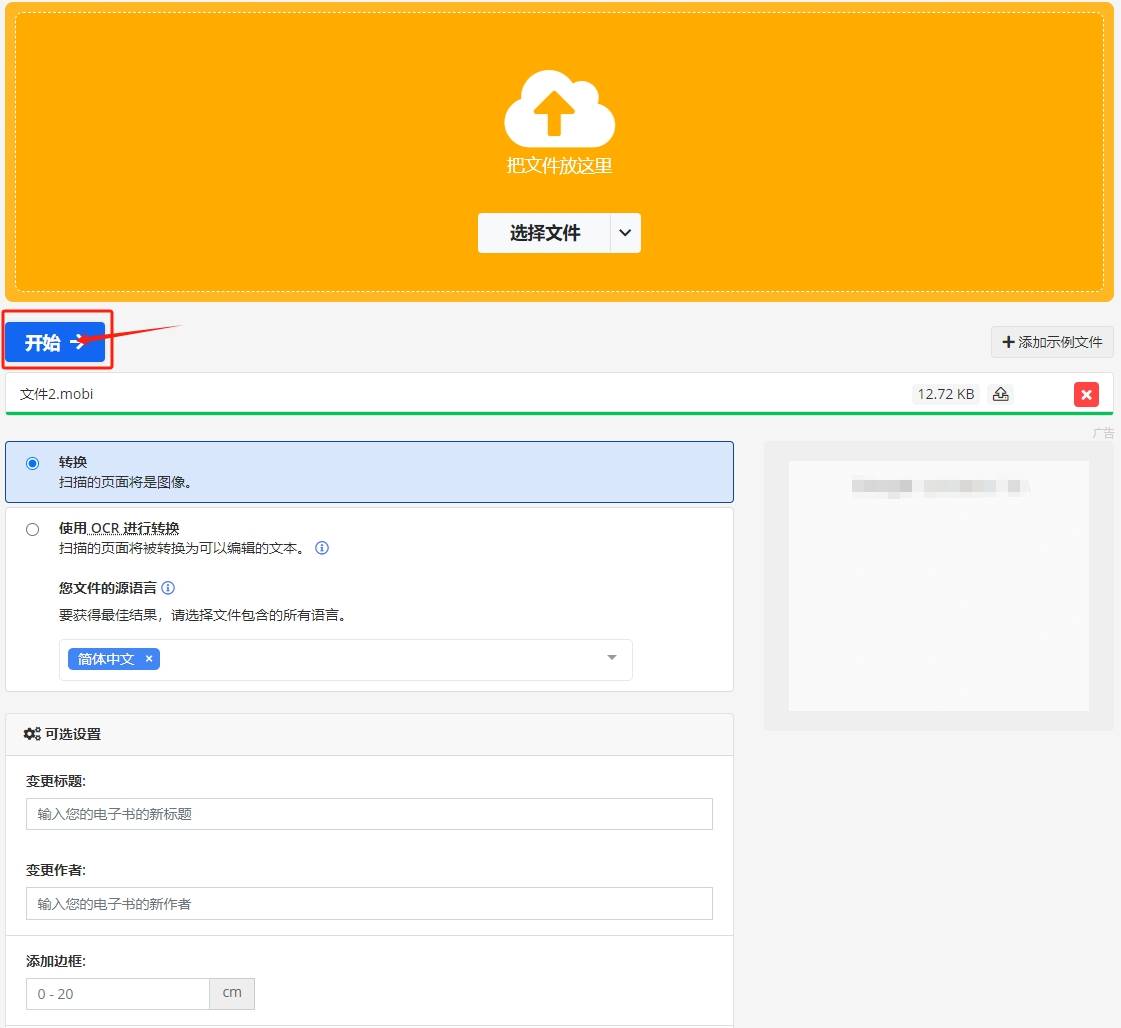Remove 文件2.mobi with the red X icon
This screenshot has height=1028, width=1121.
(1086, 394)
